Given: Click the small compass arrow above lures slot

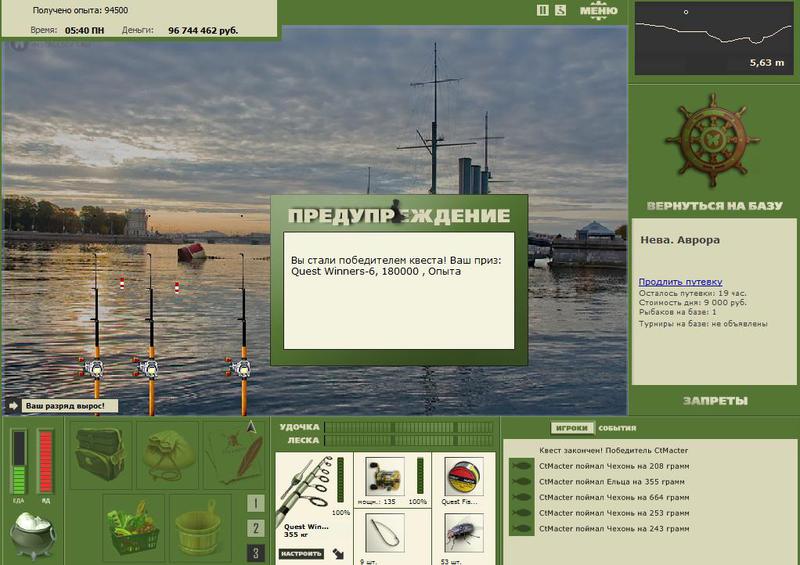Looking at the screenshot, I should coord(251,427).
